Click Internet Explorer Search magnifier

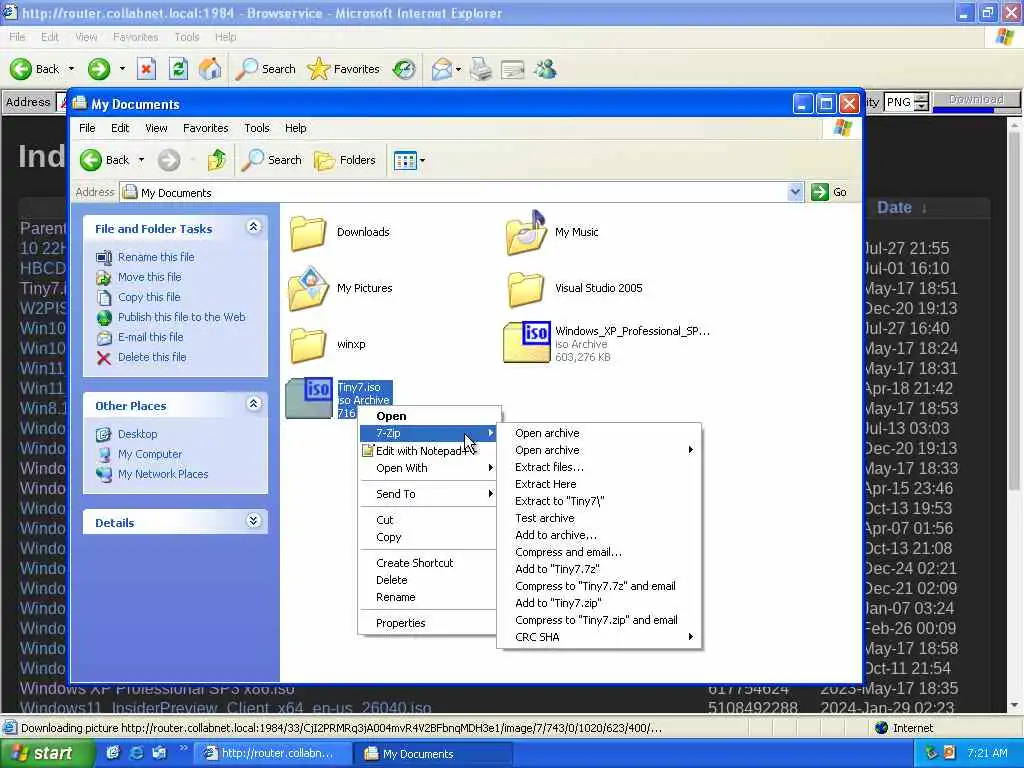click(247, 69)
